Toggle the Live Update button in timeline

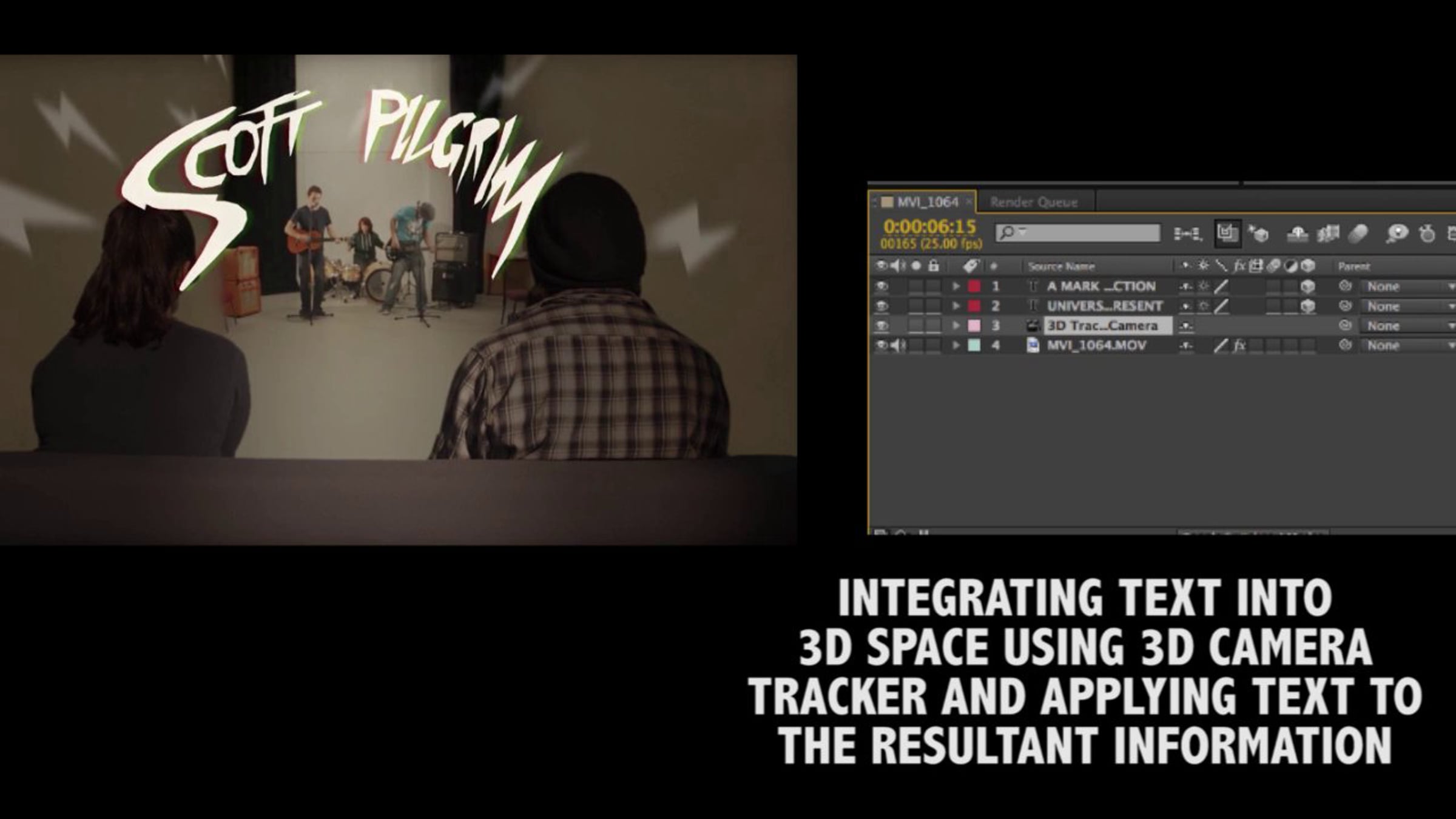(x=1227, y=233)
